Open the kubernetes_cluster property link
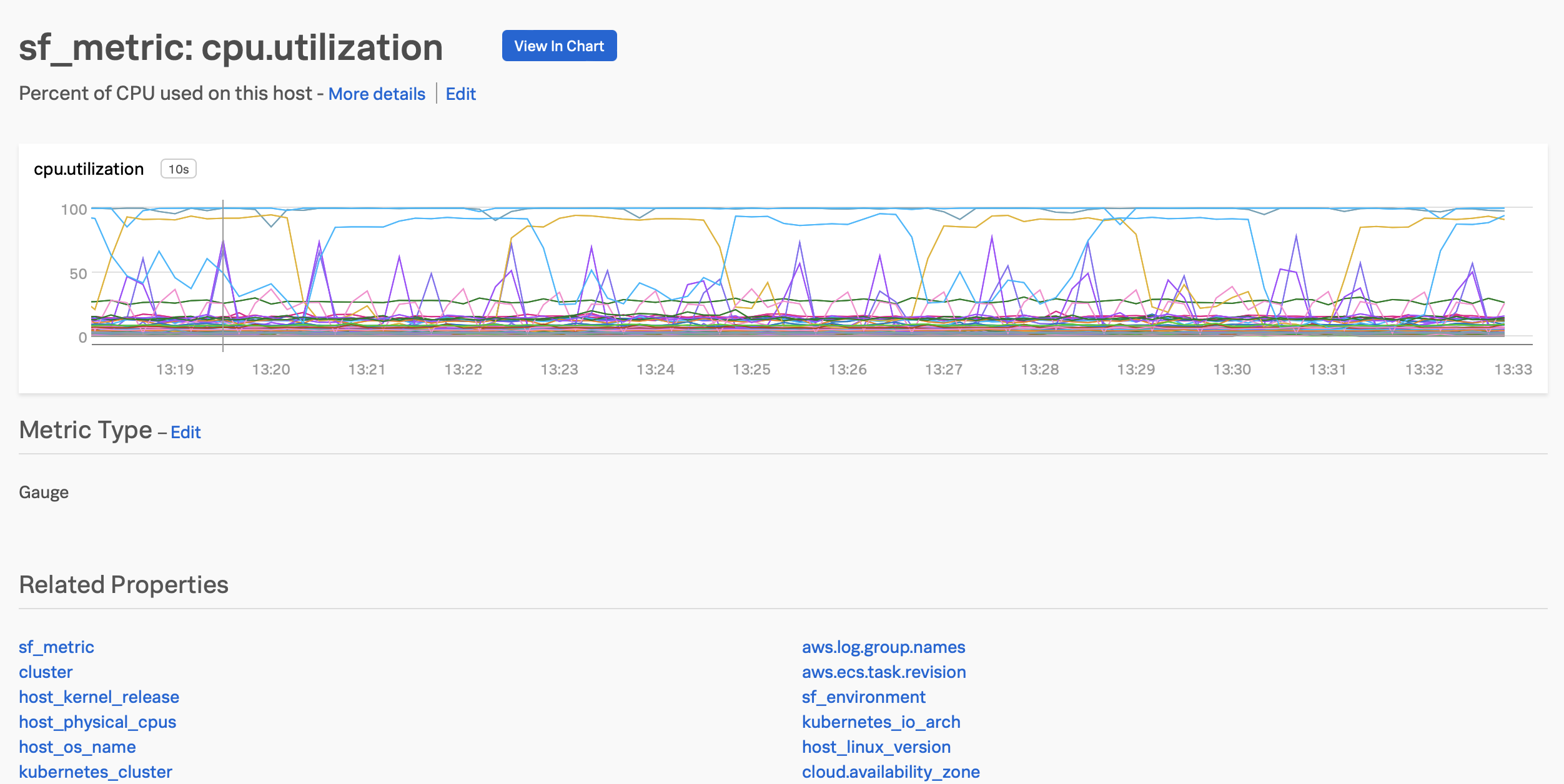Viewport: 1564px width, 784px height. (96, 772)
